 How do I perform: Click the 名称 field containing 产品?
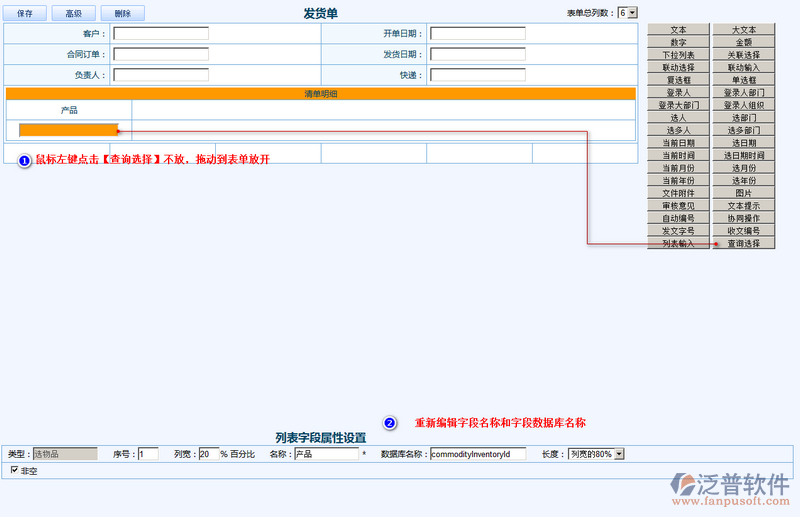[326, 454]
